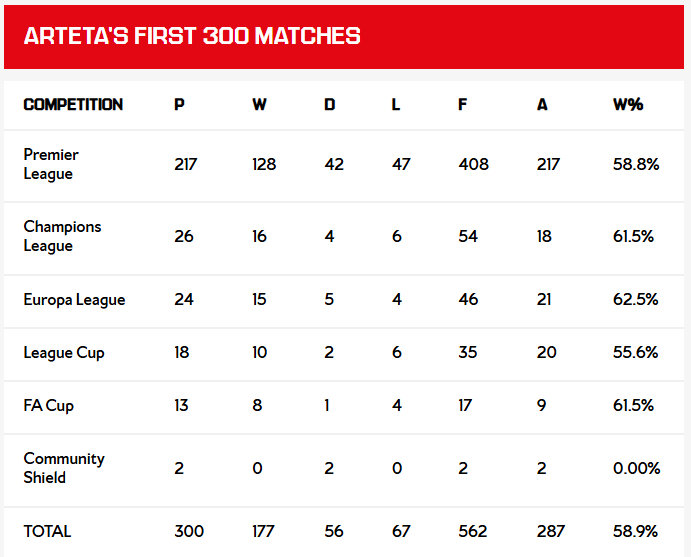Select the total win percentage 58.9%
This screenshot has height=557, width=691.
point(635,531)
